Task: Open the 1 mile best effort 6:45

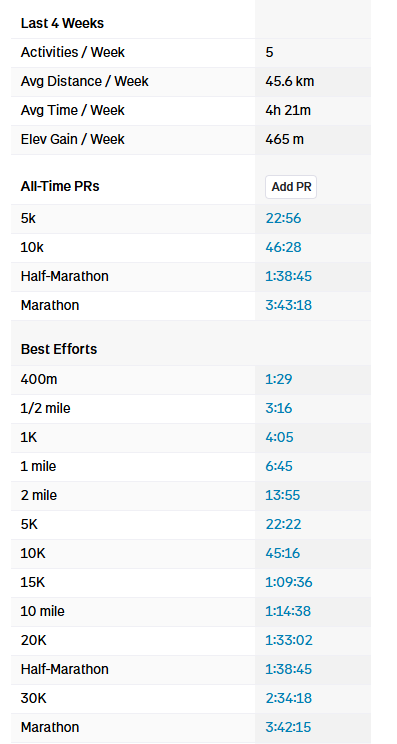Action: tap(279, 466)
